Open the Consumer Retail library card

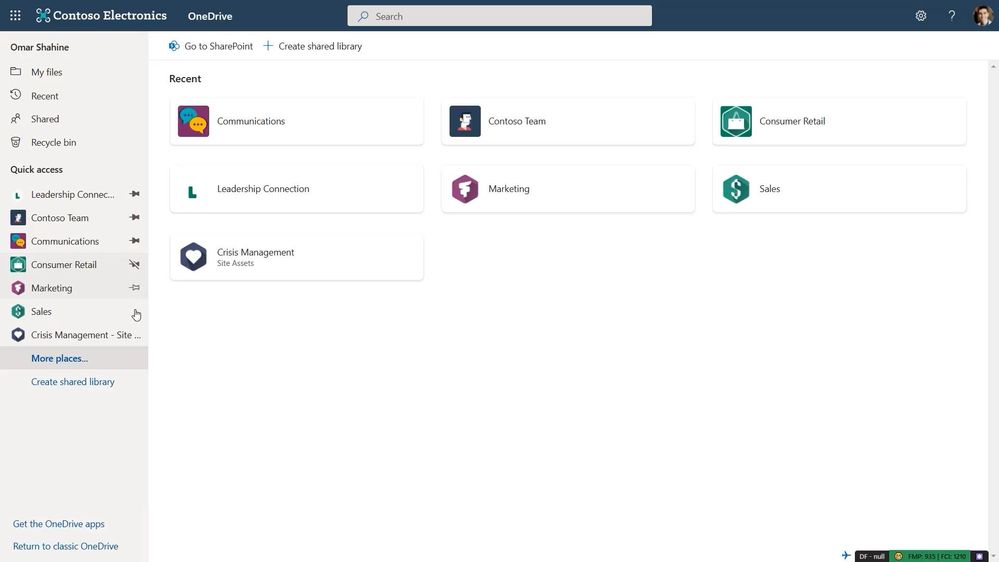(839, 121)
